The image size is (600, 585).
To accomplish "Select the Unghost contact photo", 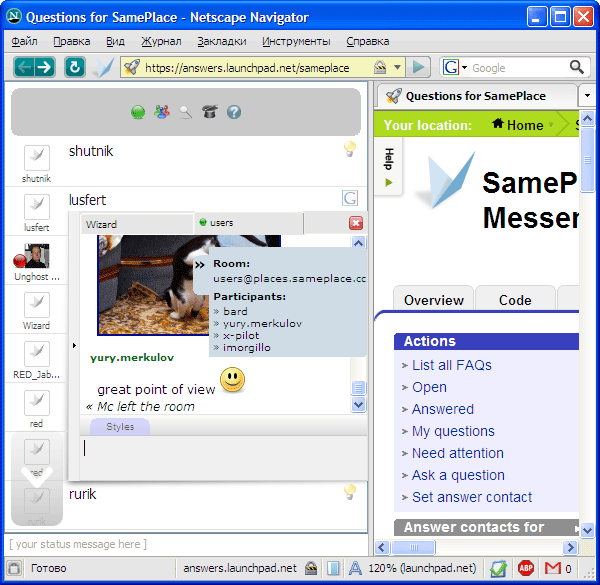I will click(x=37, y=256).
